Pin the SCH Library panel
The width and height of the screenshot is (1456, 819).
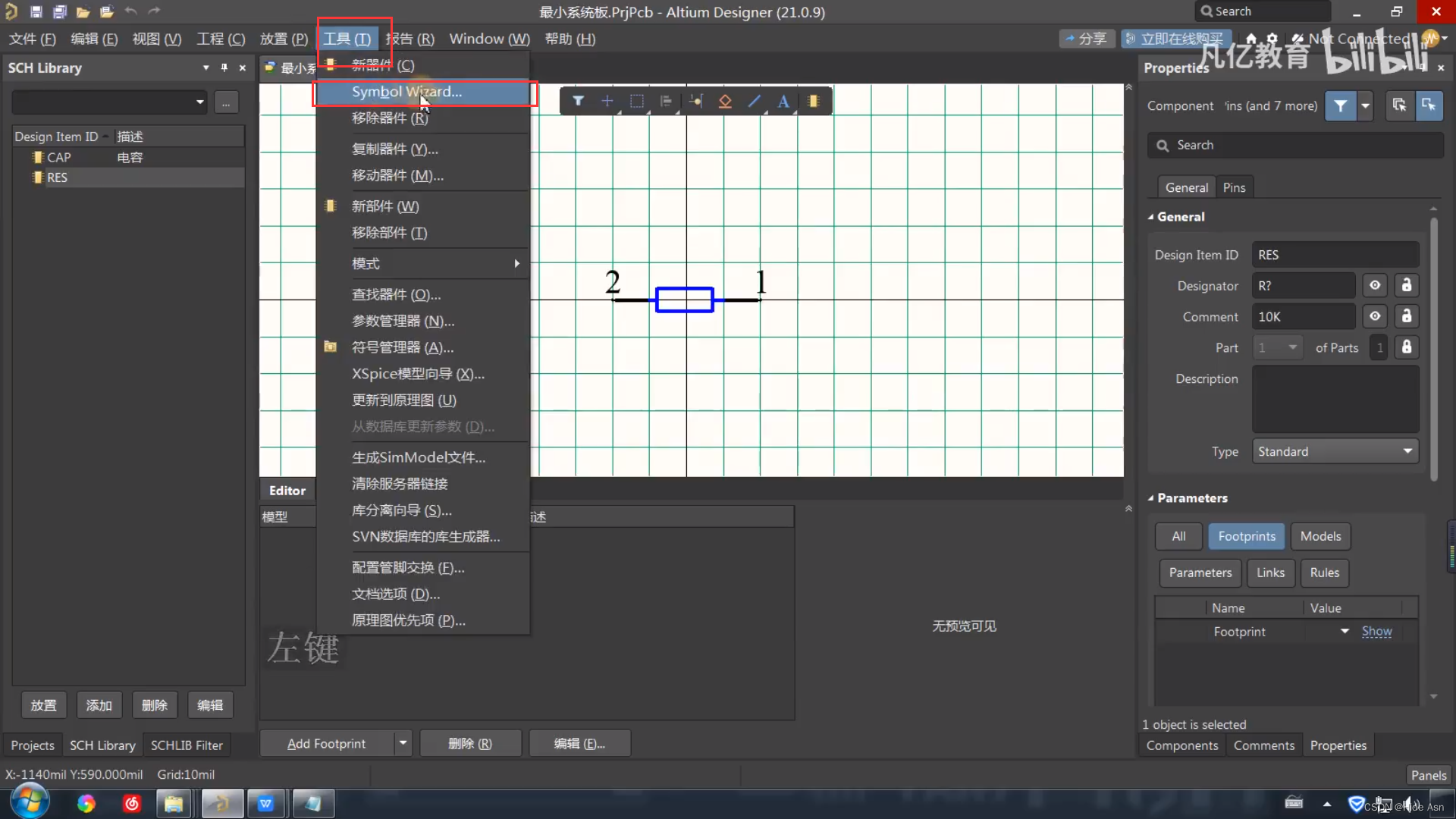tap(224, 67)
